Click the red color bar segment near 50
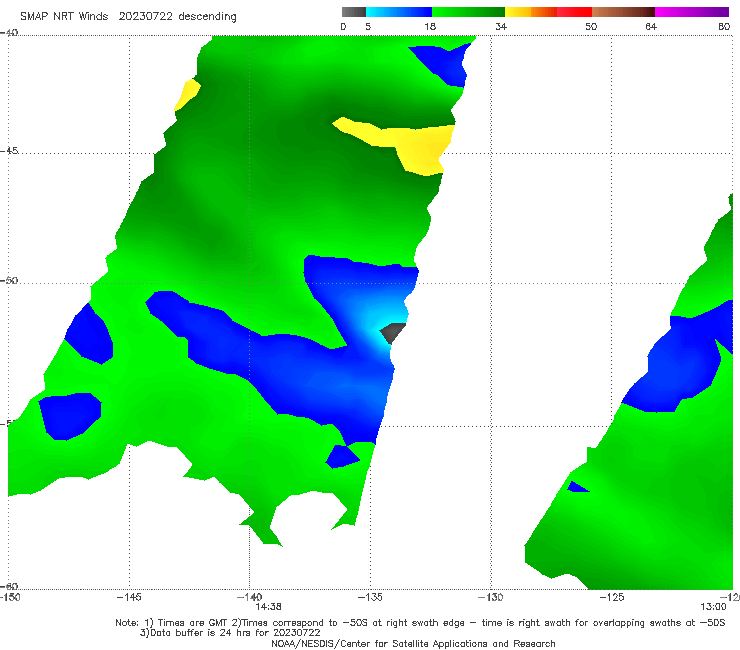 point(574,12)
